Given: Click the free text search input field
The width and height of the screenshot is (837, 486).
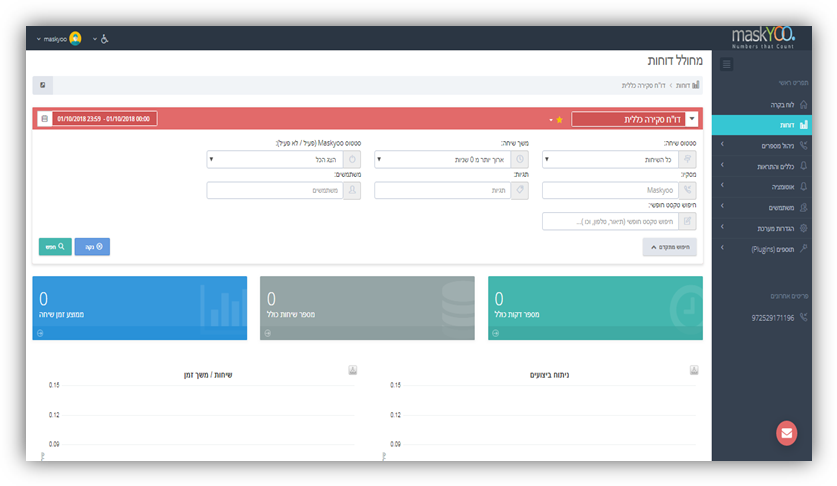Looking at the screenshot, I should pos(610,221).
